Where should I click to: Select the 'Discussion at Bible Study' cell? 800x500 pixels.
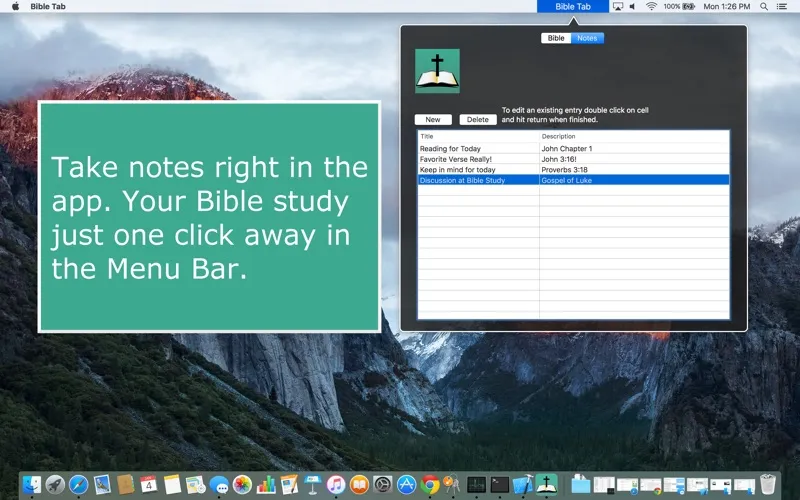click(x=478, y=180)
